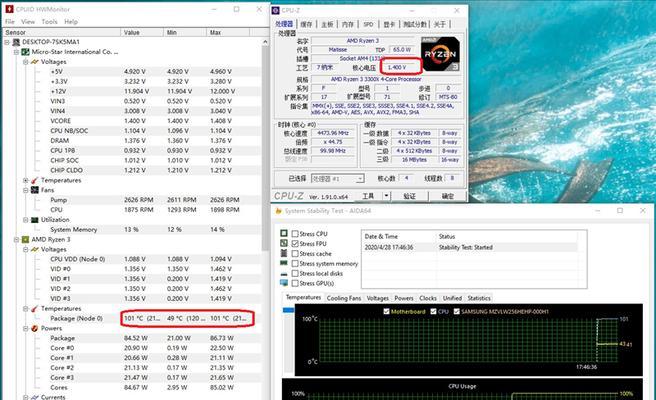Click the HWMonitor vertical scrollbar thumb
The width and height of the screenshot is (656, 400).
point(265,149)
